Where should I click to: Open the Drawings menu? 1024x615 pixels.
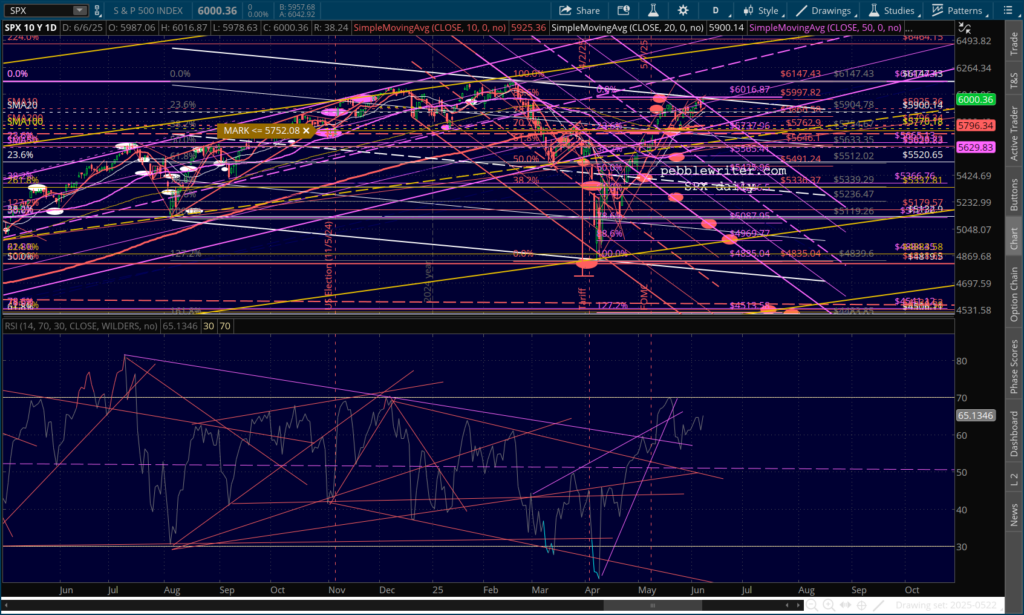(x=825, y=11)
